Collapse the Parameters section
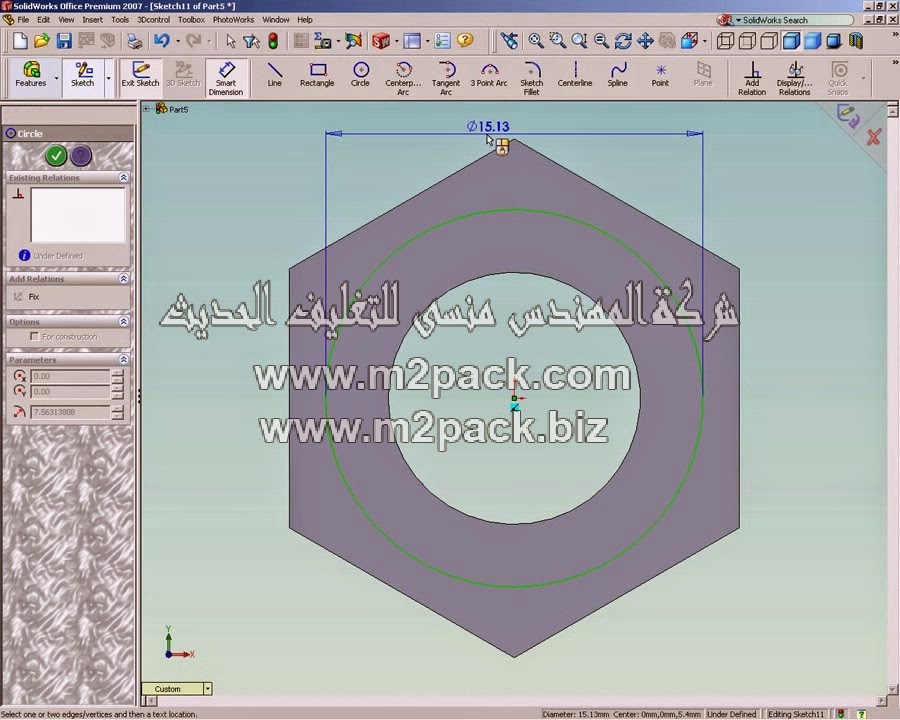 pos(123,359)
